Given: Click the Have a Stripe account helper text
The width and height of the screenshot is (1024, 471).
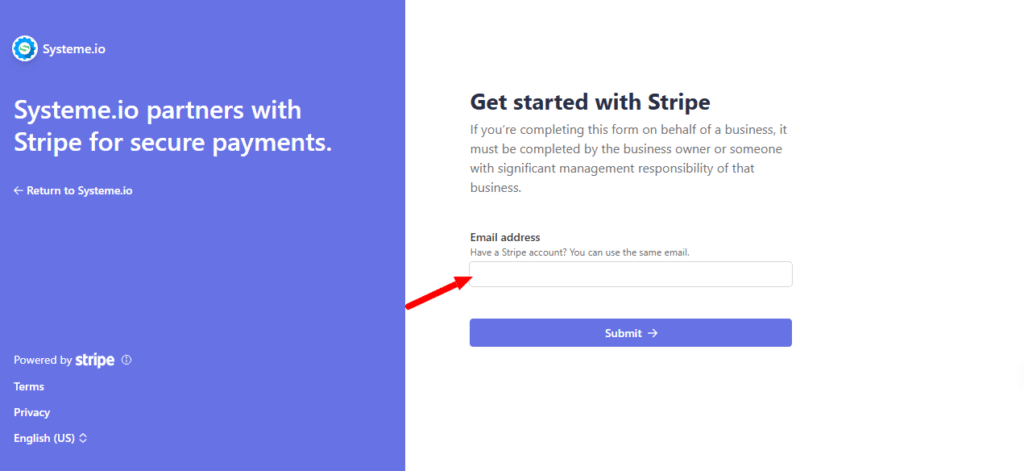Looking at the screenshot, I should click(x=580, y=252).
